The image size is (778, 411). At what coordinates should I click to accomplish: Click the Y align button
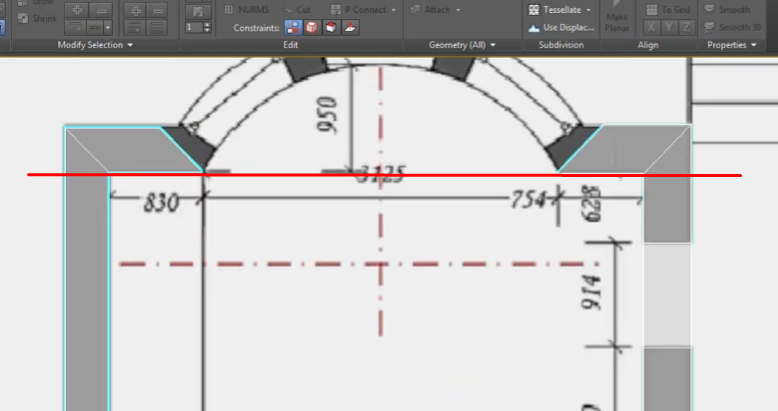click(669, 27)
